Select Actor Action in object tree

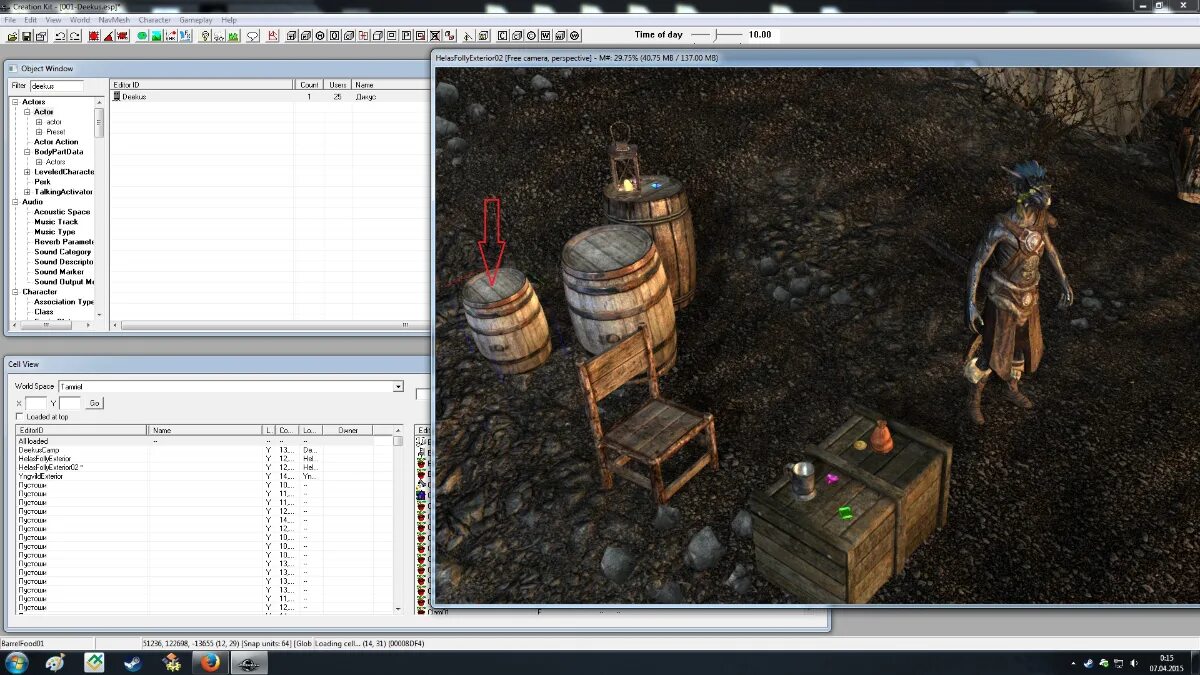pos(56,142)
